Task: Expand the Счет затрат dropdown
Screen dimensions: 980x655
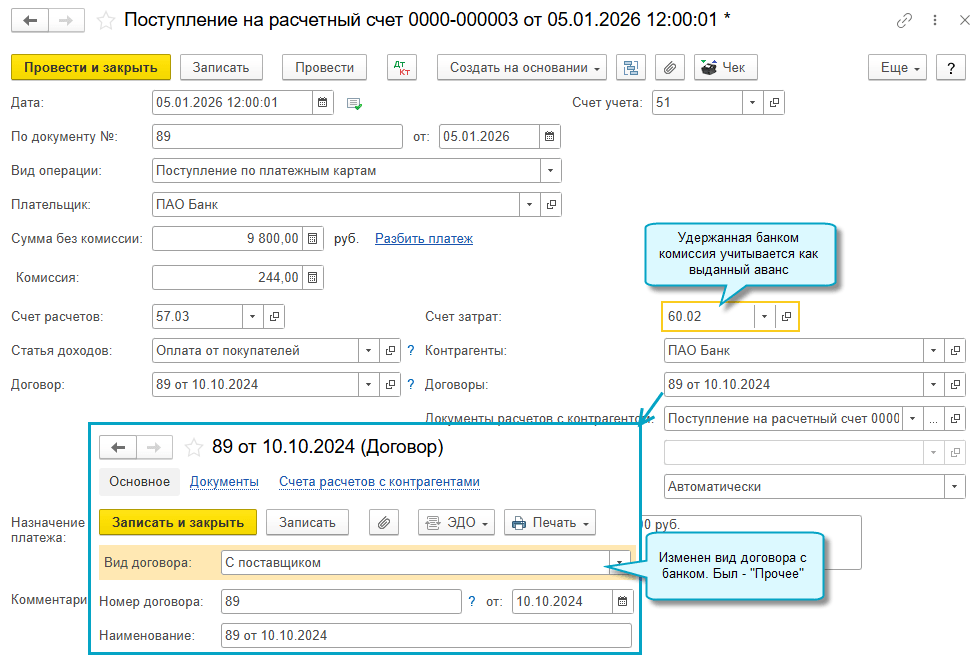Action: click(764, 316)
